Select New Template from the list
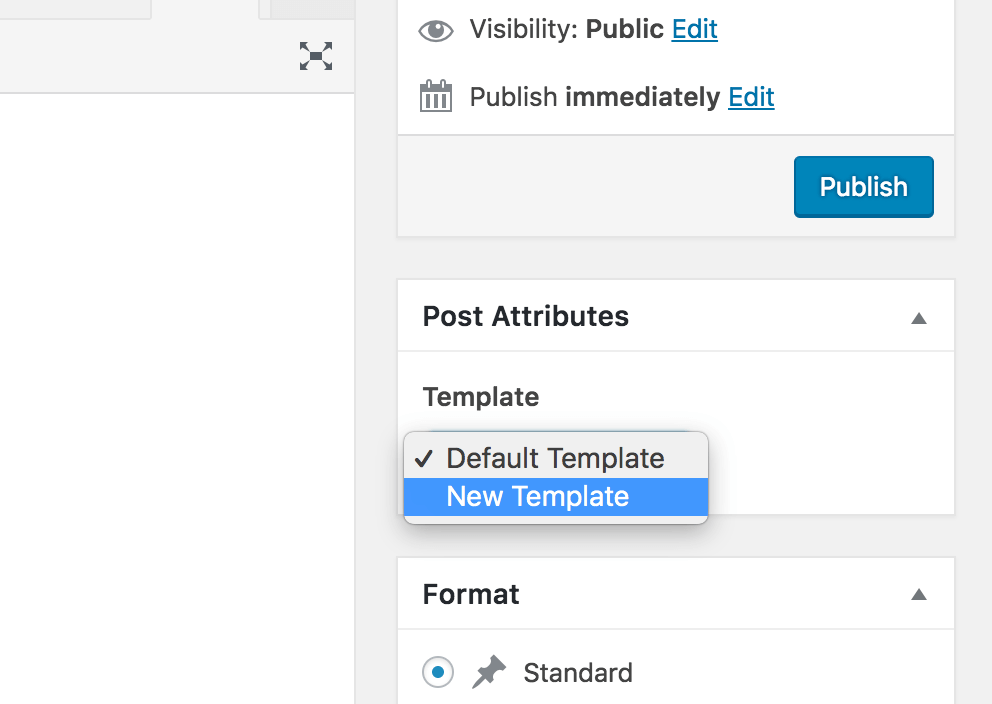This screenshot has width=992, height=704. (556, 496)
